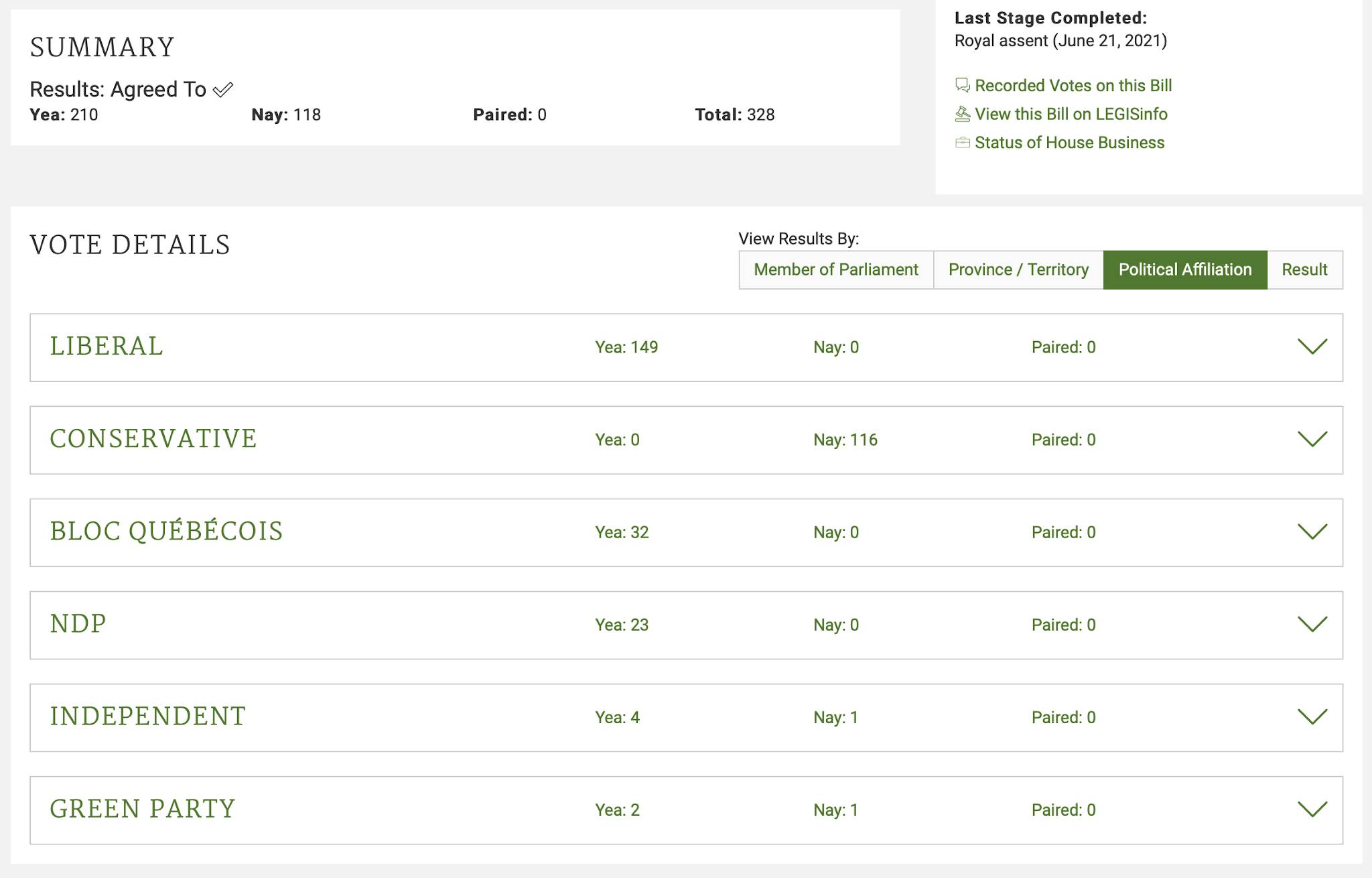The image size is (1372, 878).
Task: Click Conservative Nay: 116 count
Action: (845, 440)
